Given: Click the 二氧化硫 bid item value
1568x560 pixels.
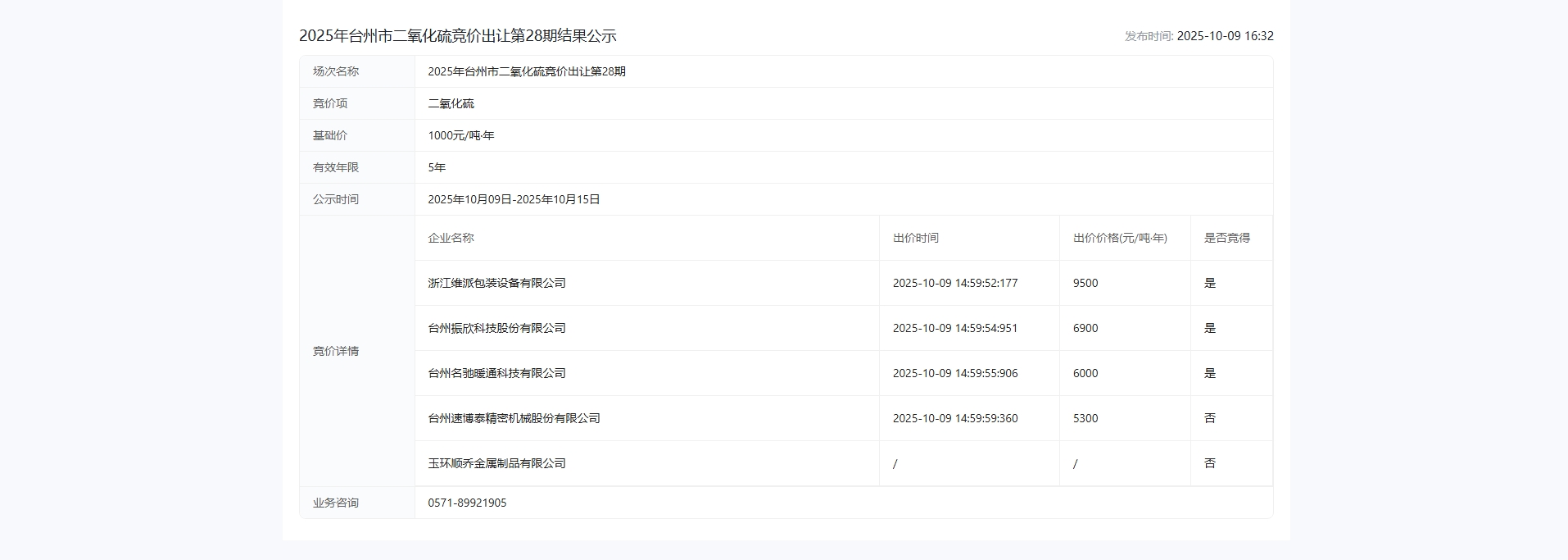Looking at the screenshot, I should pyautogui.click(x=451, y=103).
